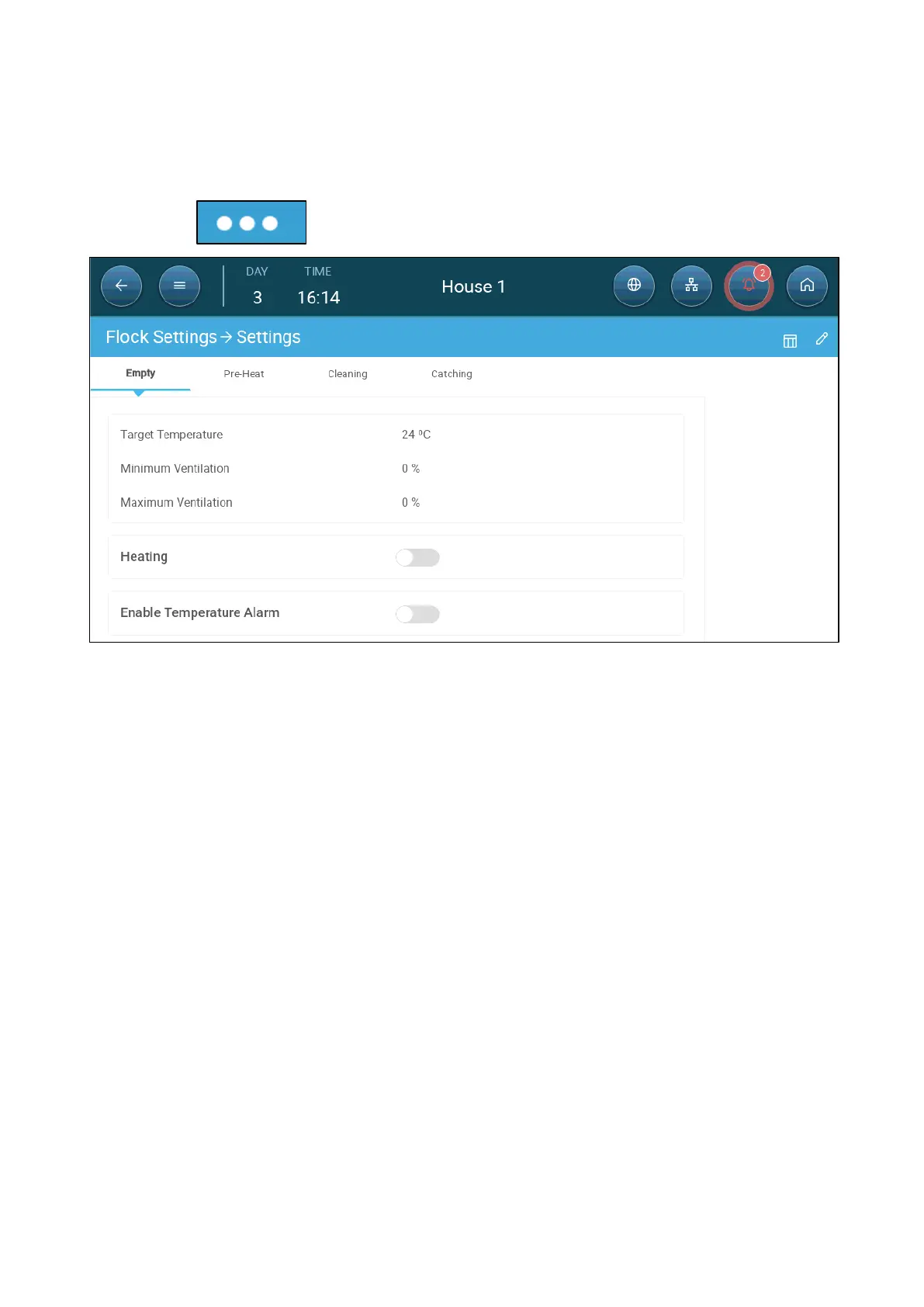Click the Minimum Ventilation label

point(175,469)
